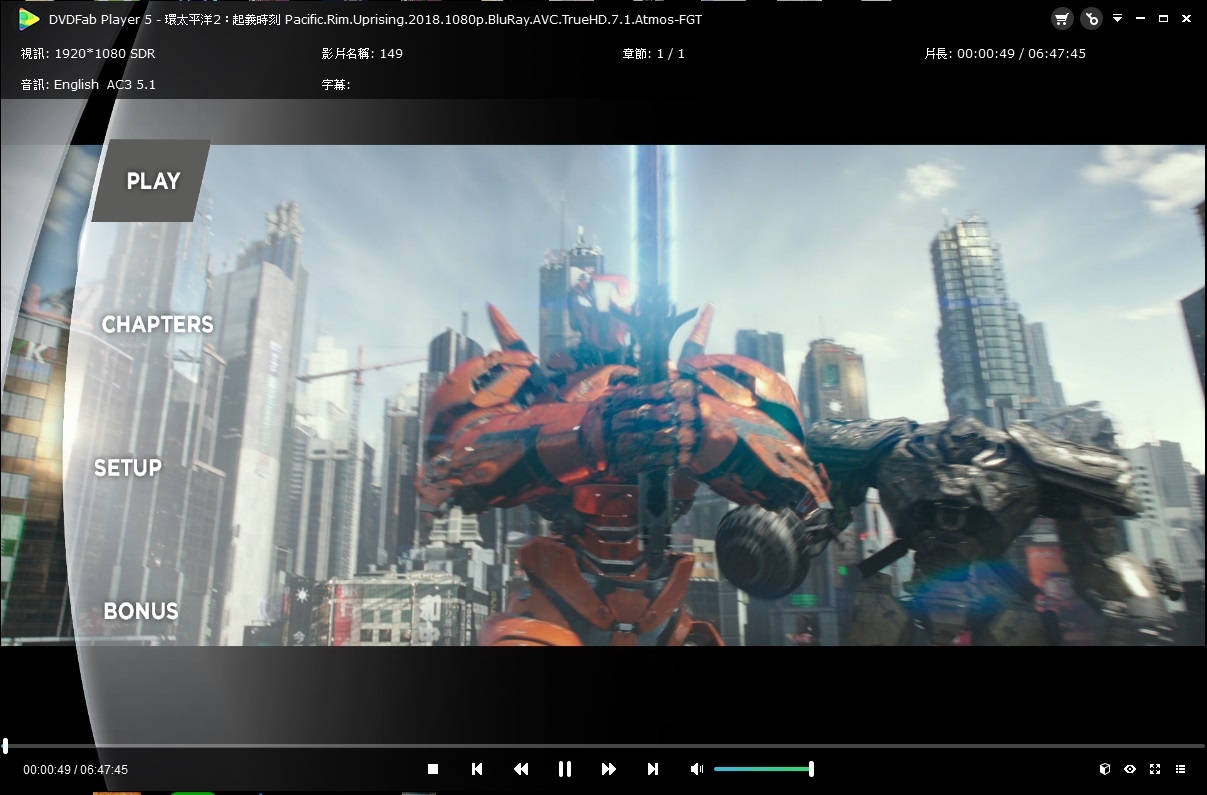Fast forward with the double-right arrows
The height and width of the screenshot is (795, 1207).
pyautogui.click(x=608, y=769)
